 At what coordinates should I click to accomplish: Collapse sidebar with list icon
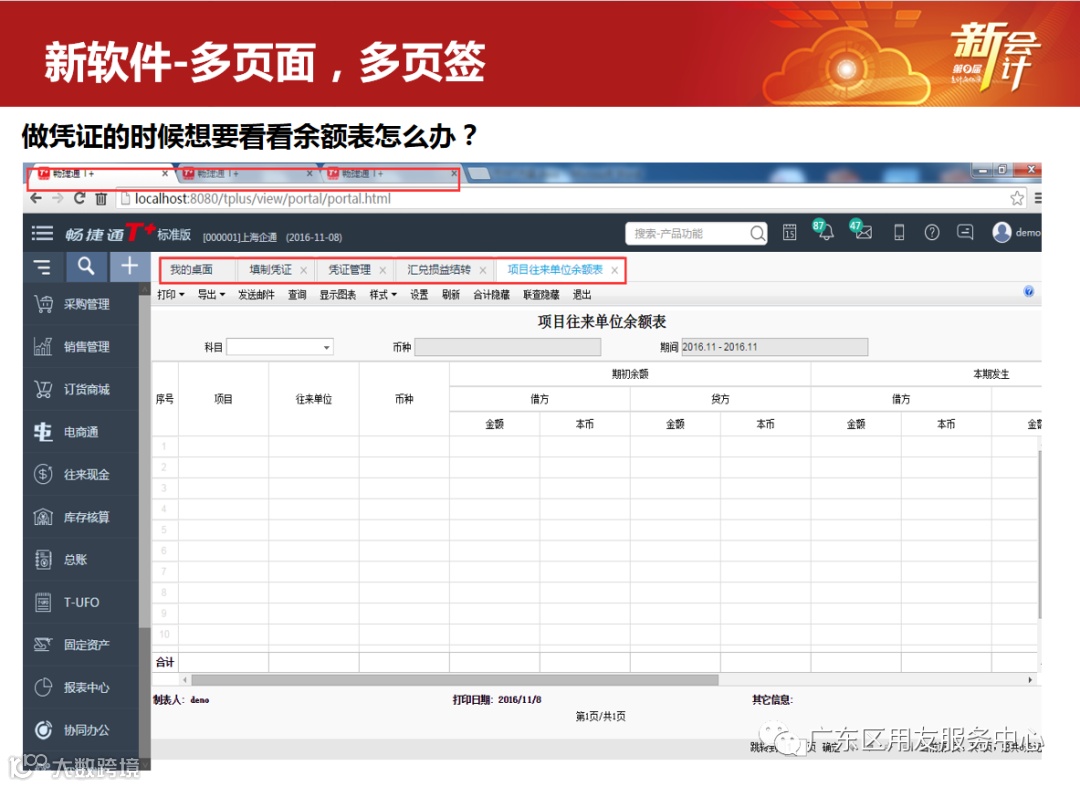tap(43, 266)
